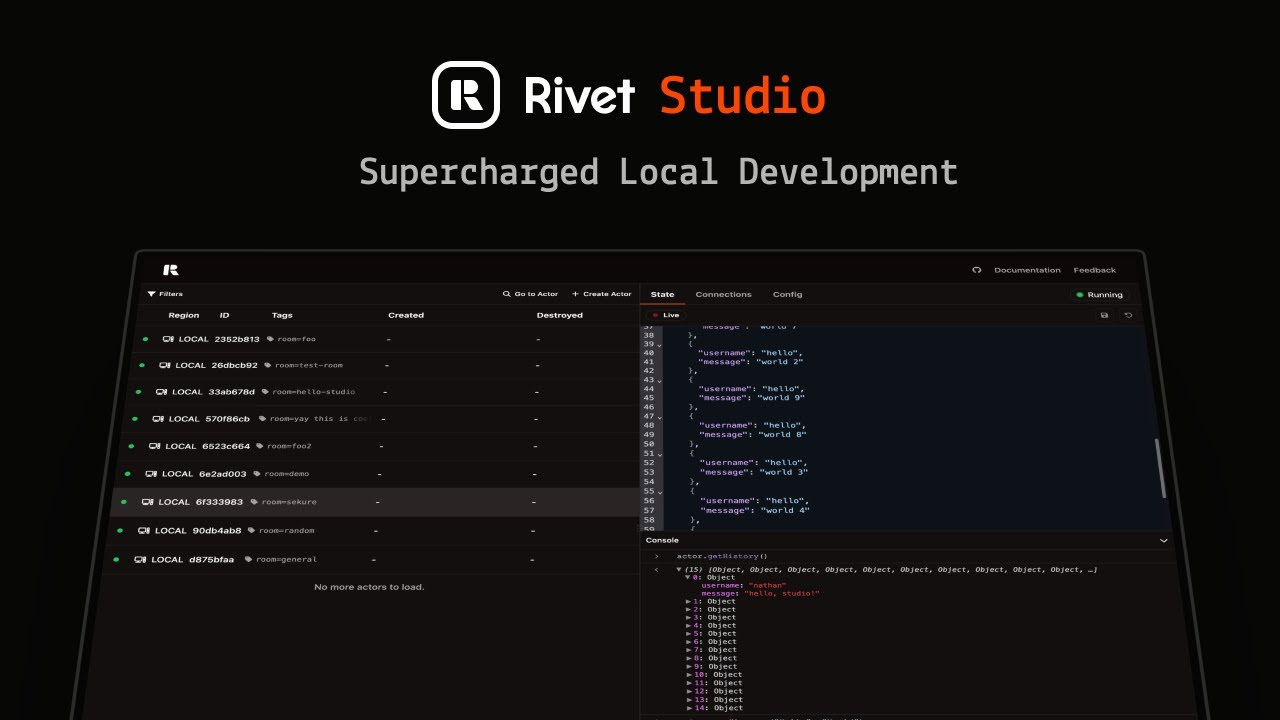1280x720 pixels.
Task: Fold the JSON block at line 39
Action: [x=659, y=345]
